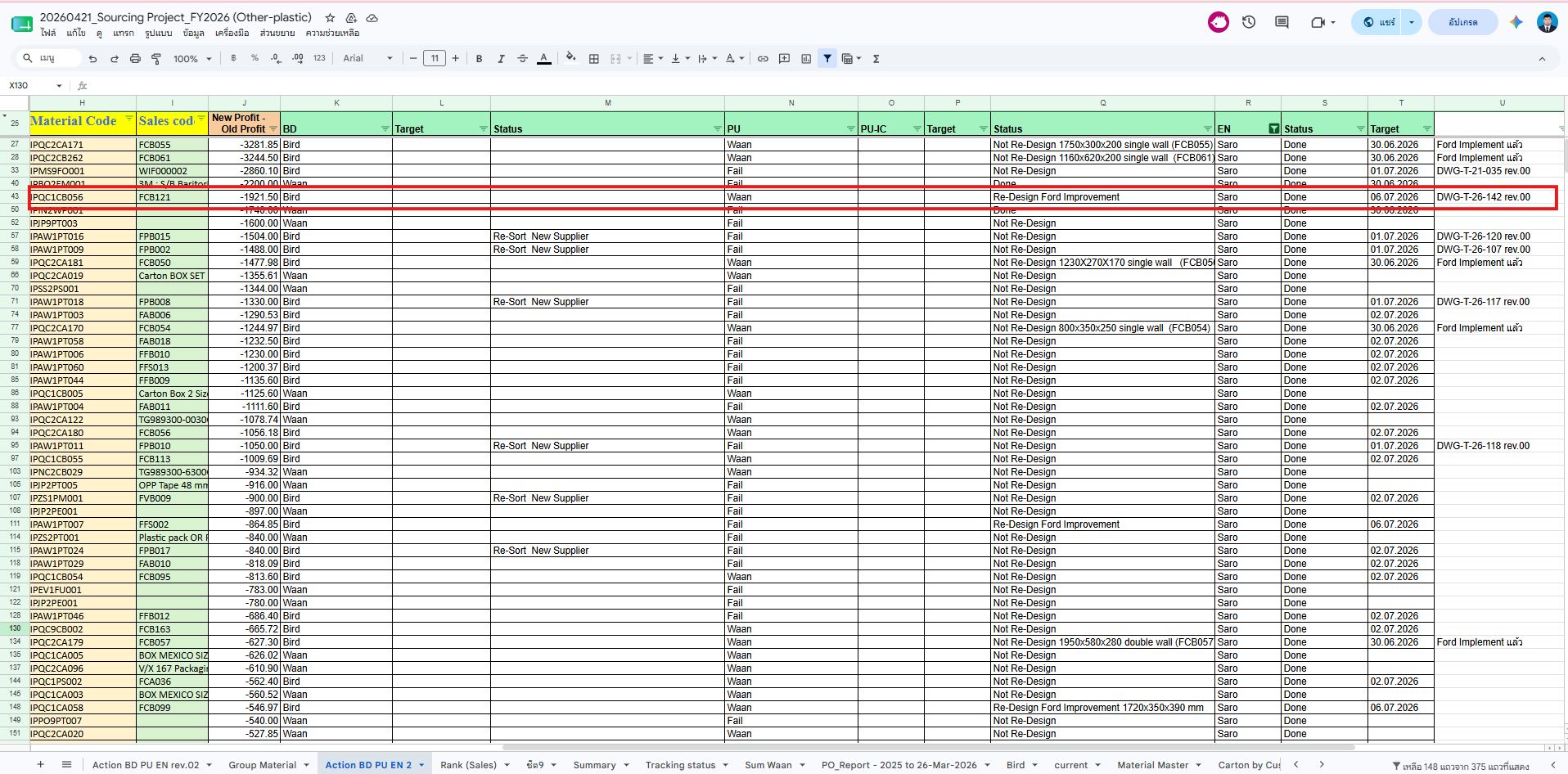The width and height of the screenshot is (1568, 774).
Task: Click the insert chart icon
Action: coord(806,59)
